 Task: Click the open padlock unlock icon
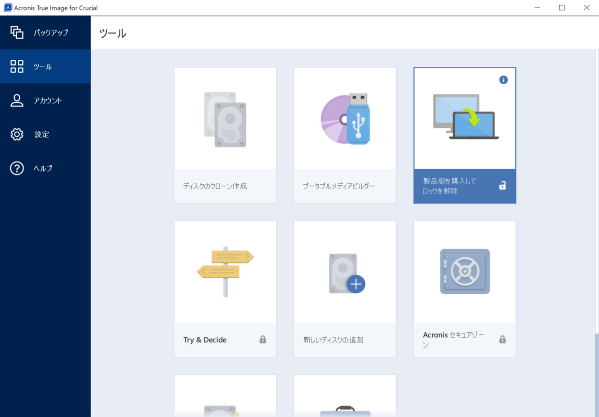tap(502, 186)
